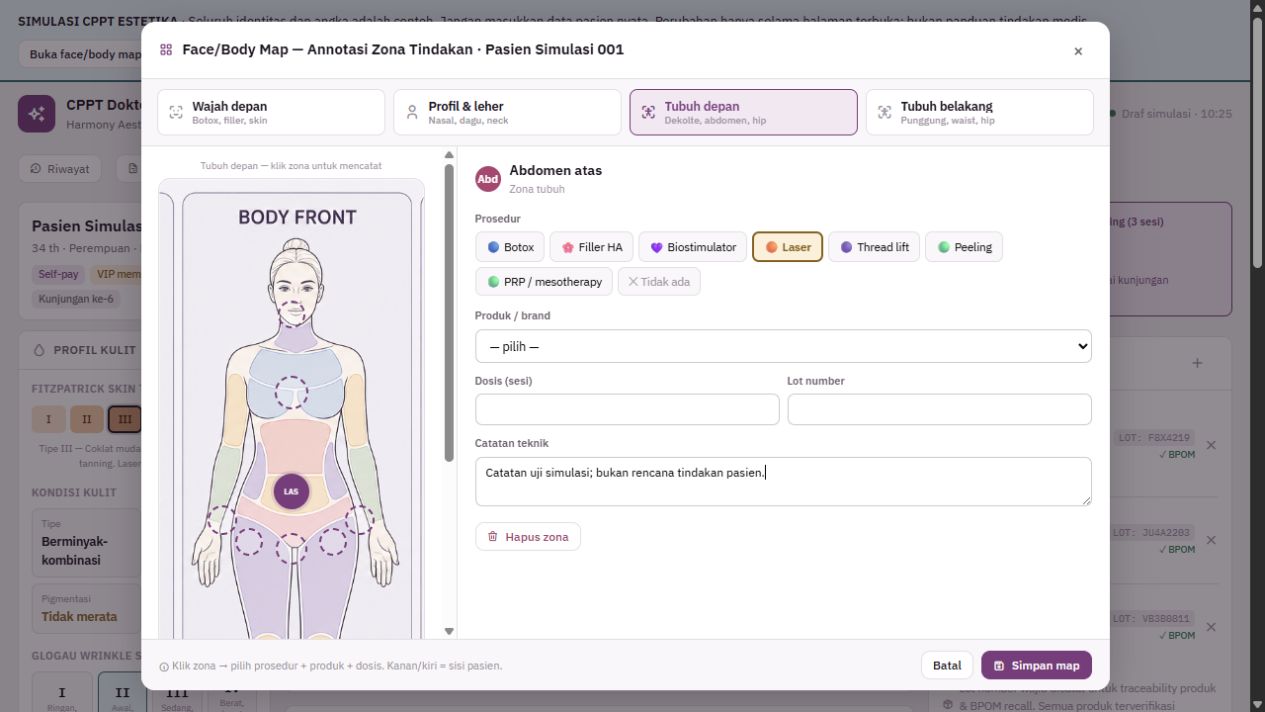Click the dekolte zone circle on the chest
Screen dimensions: 1265x712
292,393
